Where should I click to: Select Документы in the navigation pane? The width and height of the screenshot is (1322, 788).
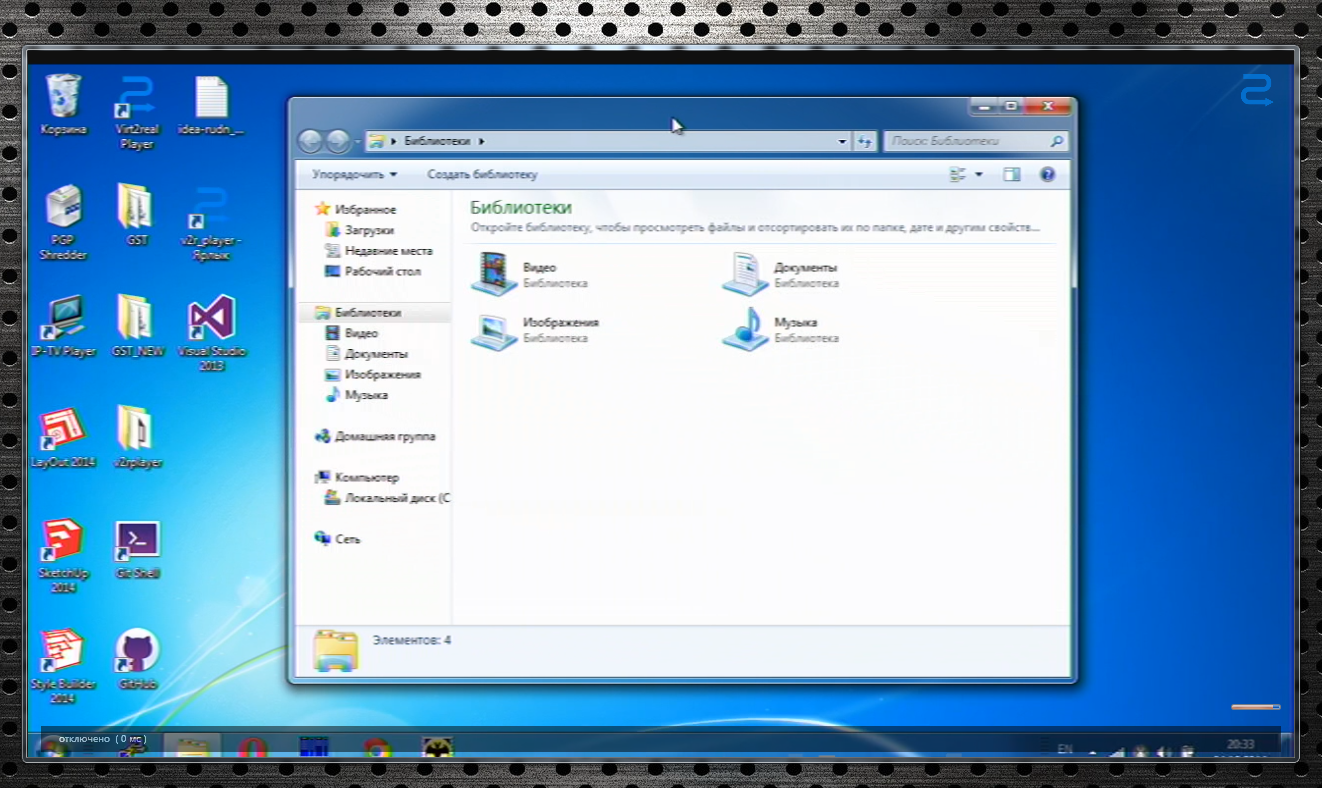coord(366,354)
